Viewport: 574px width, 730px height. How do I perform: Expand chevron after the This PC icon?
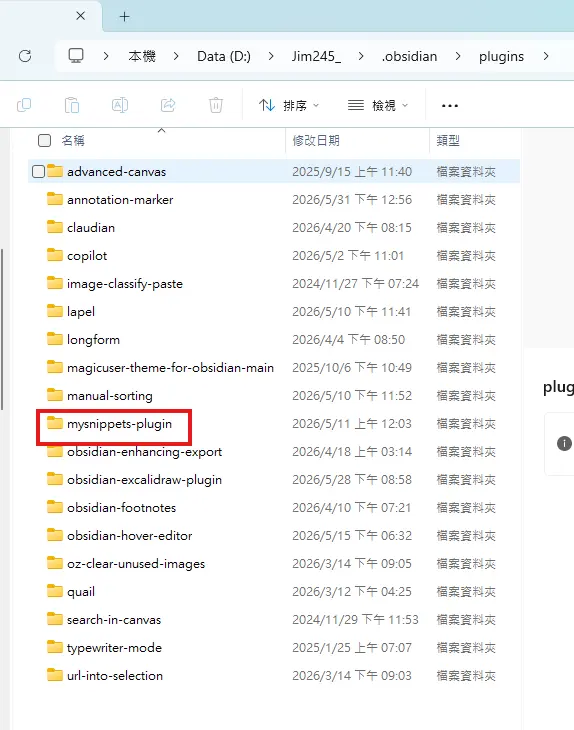(106, 56)
